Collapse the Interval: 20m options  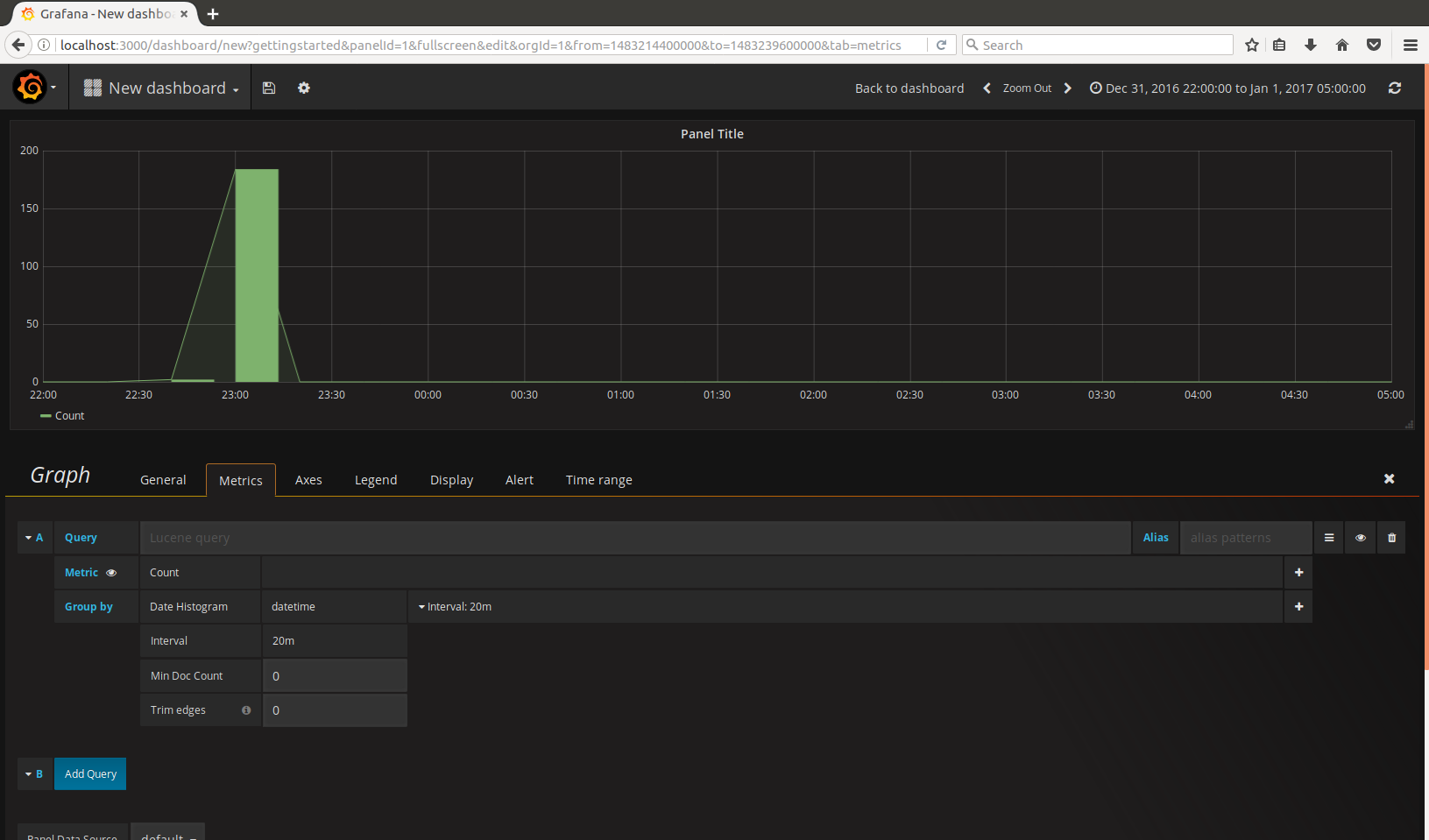point(455,606)
